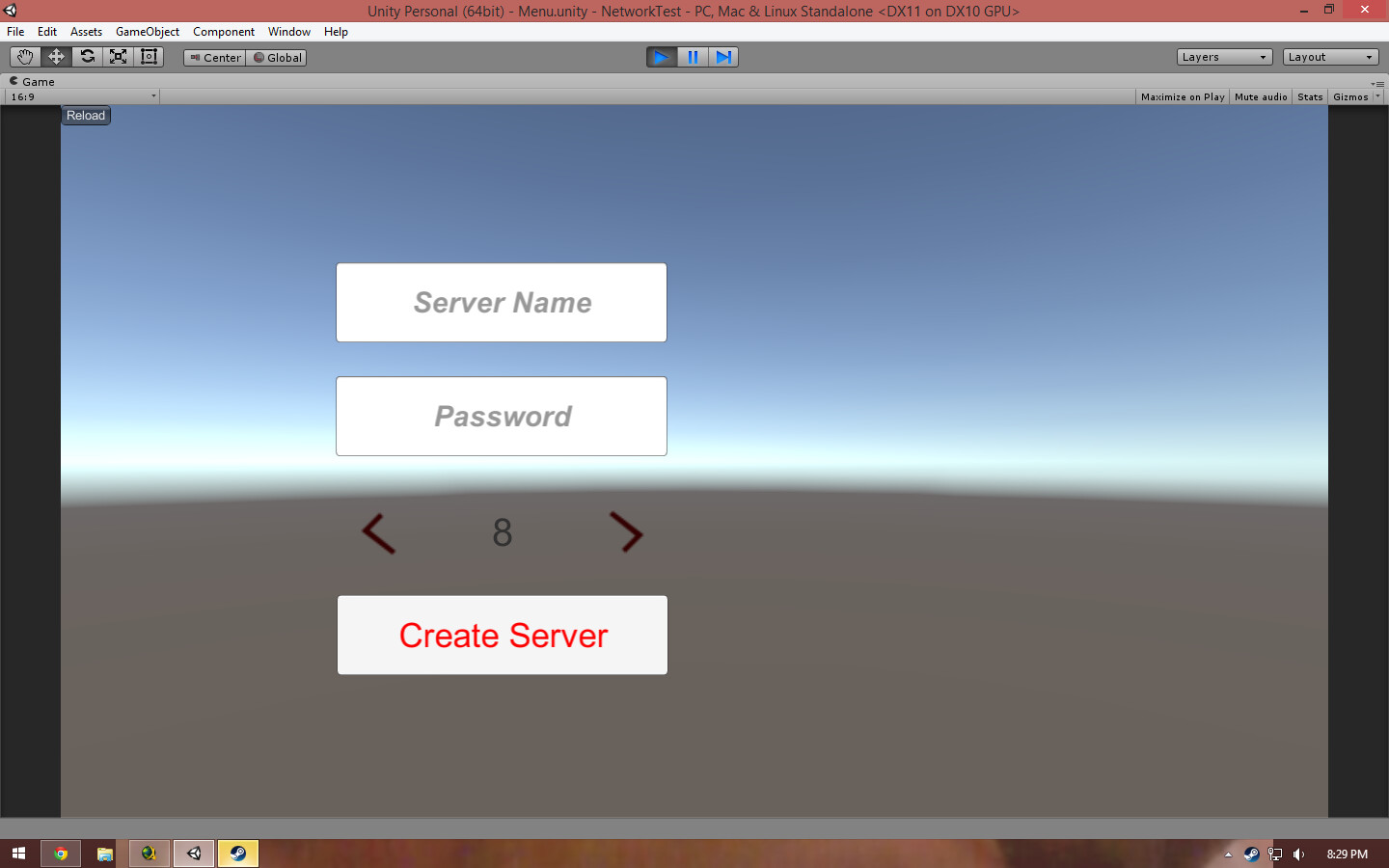This screenshot has width=1389, height=868.
Task: Mute the game audio
Action: coord(1260,96)
